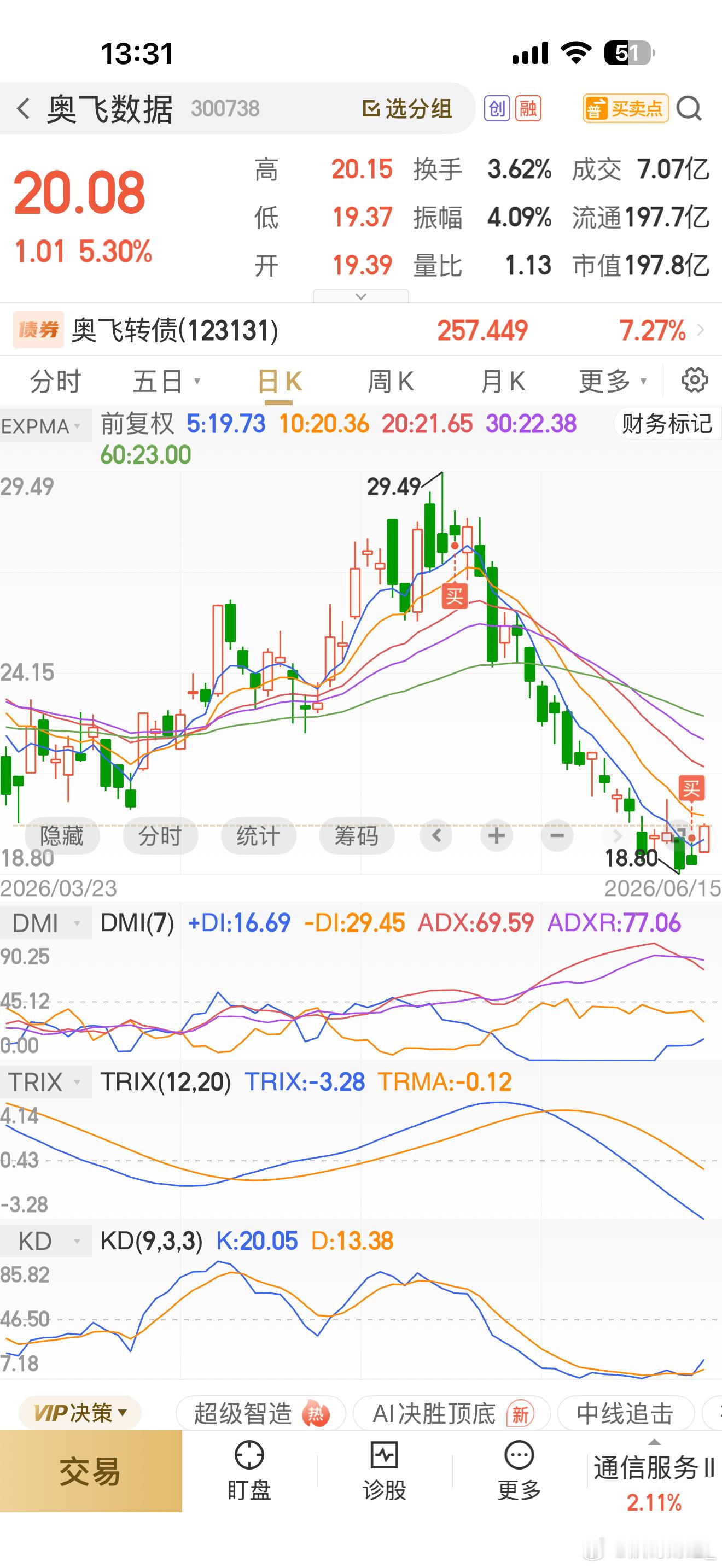Toggle 财务标记 financial markers

coord(667,423)
